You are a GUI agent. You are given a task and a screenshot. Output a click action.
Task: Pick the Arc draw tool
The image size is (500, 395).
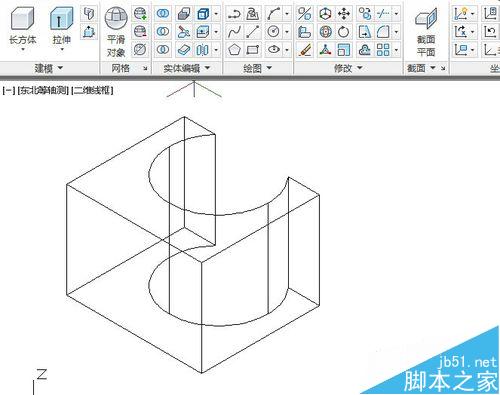(274, 14)
